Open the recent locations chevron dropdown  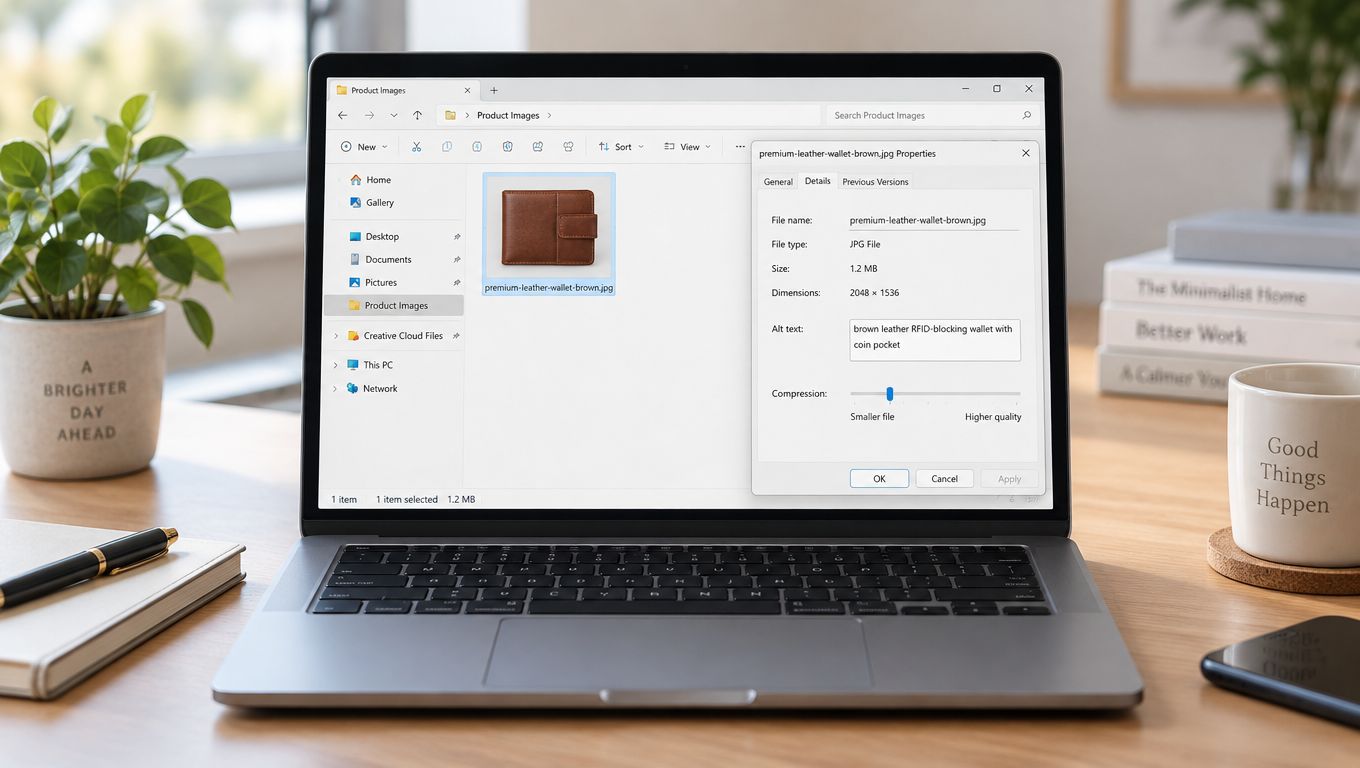394,116
